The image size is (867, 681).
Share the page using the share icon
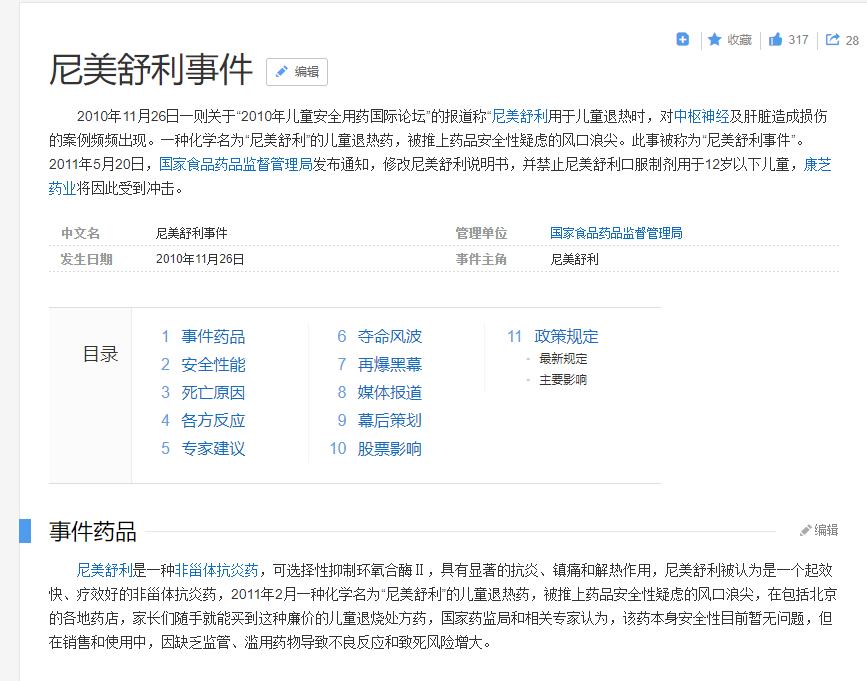click(x=834, y=40)
